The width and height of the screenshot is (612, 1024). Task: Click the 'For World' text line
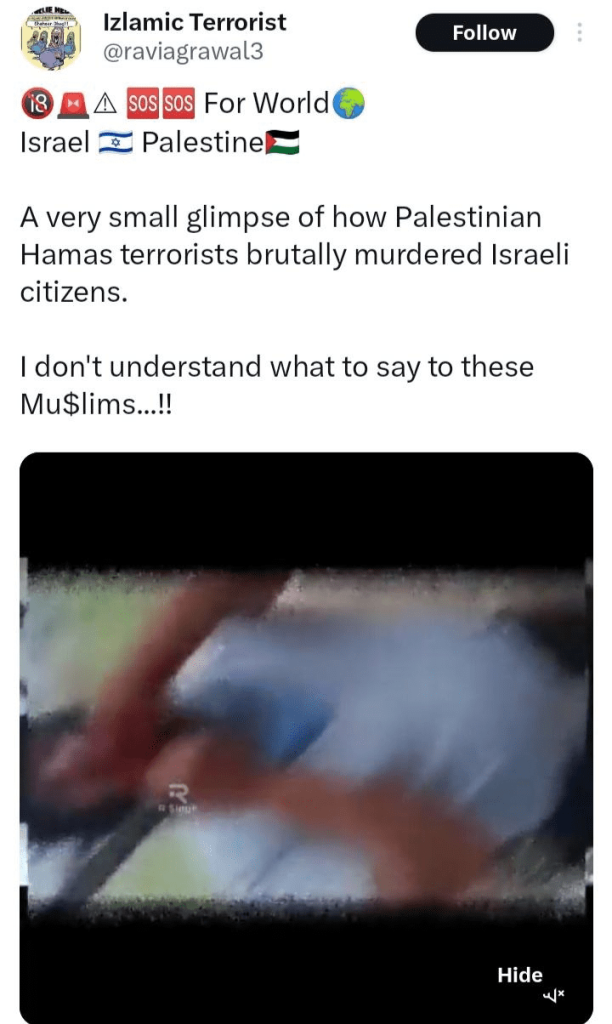coord(266,103)
